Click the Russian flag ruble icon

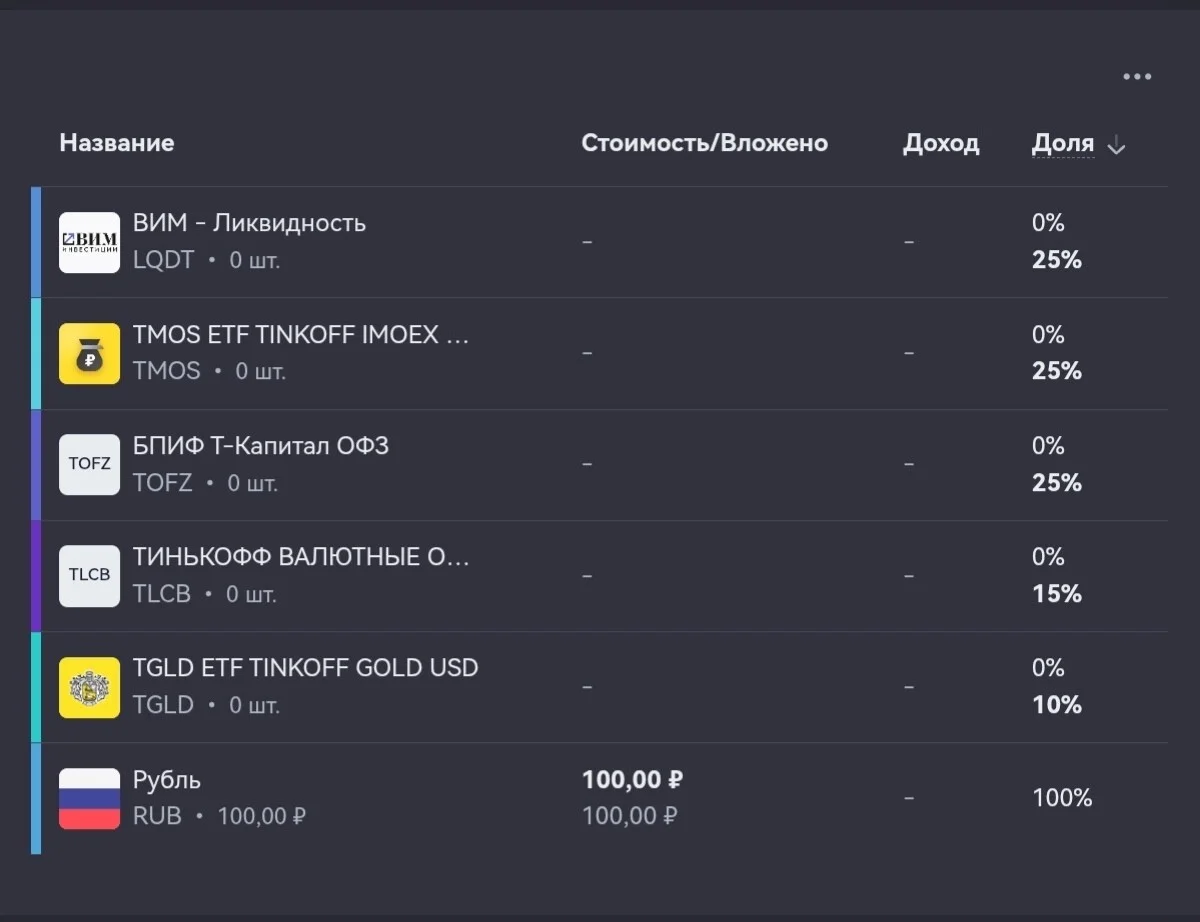pyautogui.click(x=89, y=798)
